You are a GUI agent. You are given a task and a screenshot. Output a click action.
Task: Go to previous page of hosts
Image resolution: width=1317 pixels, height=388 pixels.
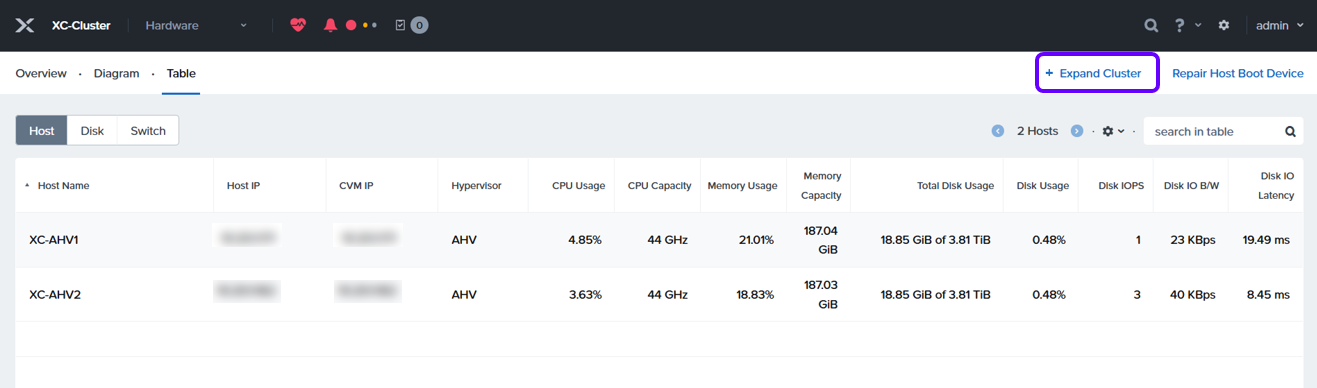(x=998, y=131)
